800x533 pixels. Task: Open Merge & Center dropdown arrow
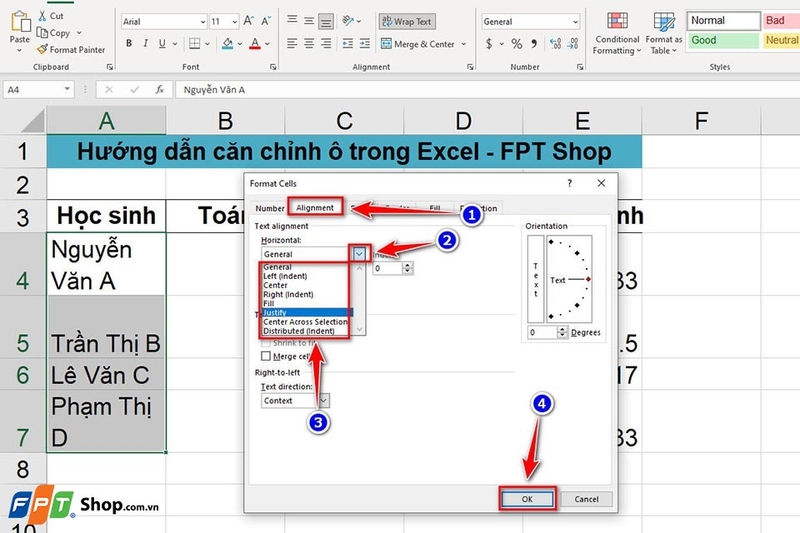click(463, 44)
